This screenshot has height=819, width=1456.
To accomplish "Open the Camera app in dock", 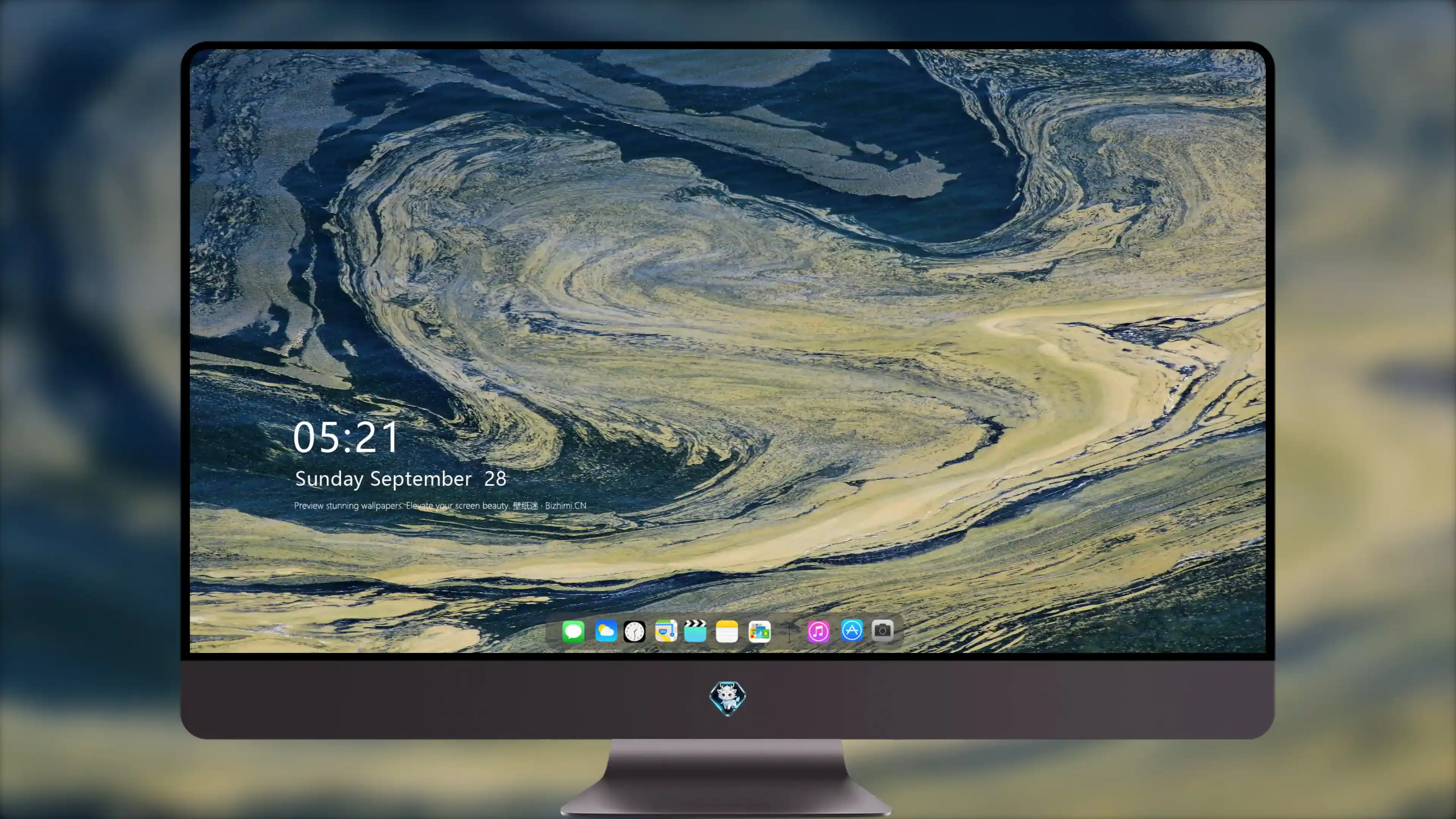I will pyautogui.click(x=882, y=630).
